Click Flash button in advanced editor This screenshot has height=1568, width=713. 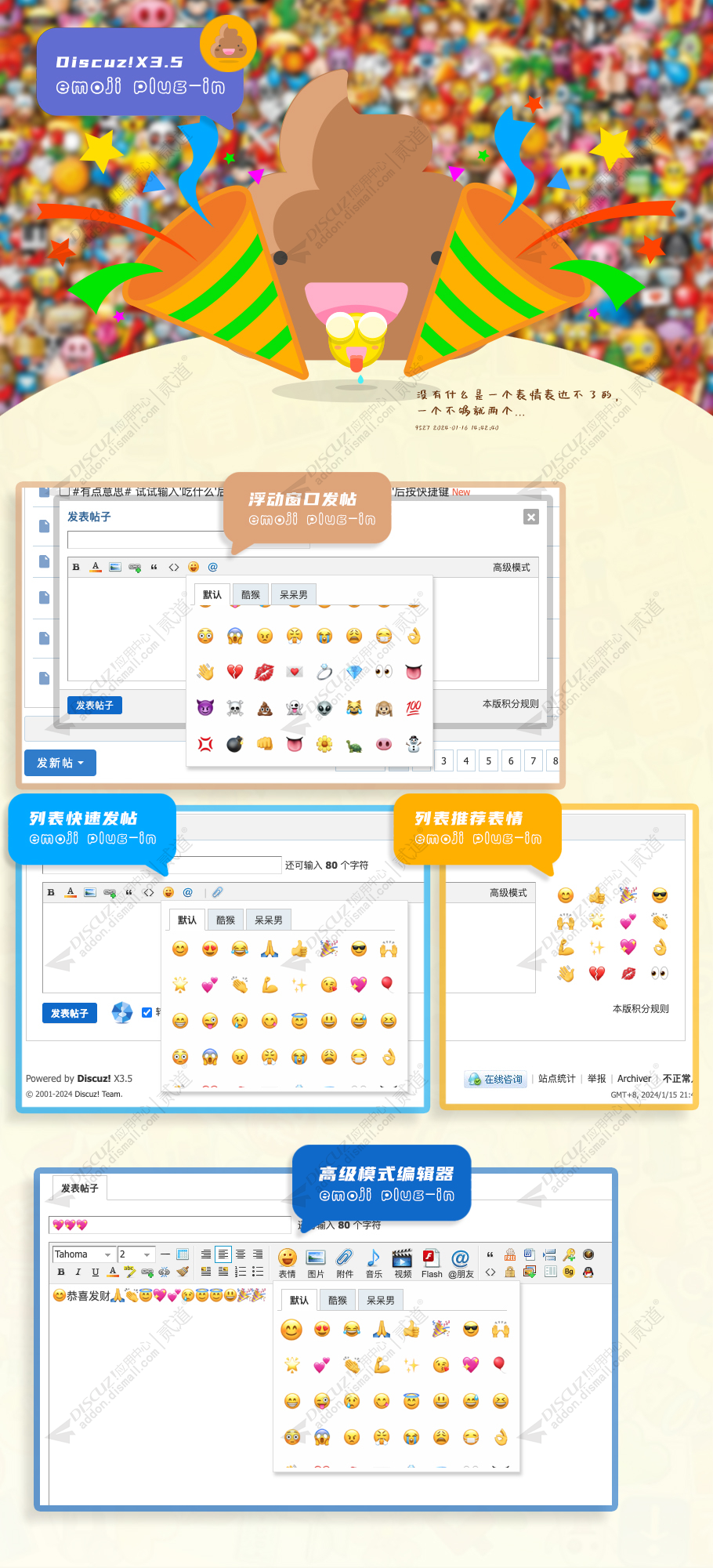pyautogui.click(x=432, y=1263)
